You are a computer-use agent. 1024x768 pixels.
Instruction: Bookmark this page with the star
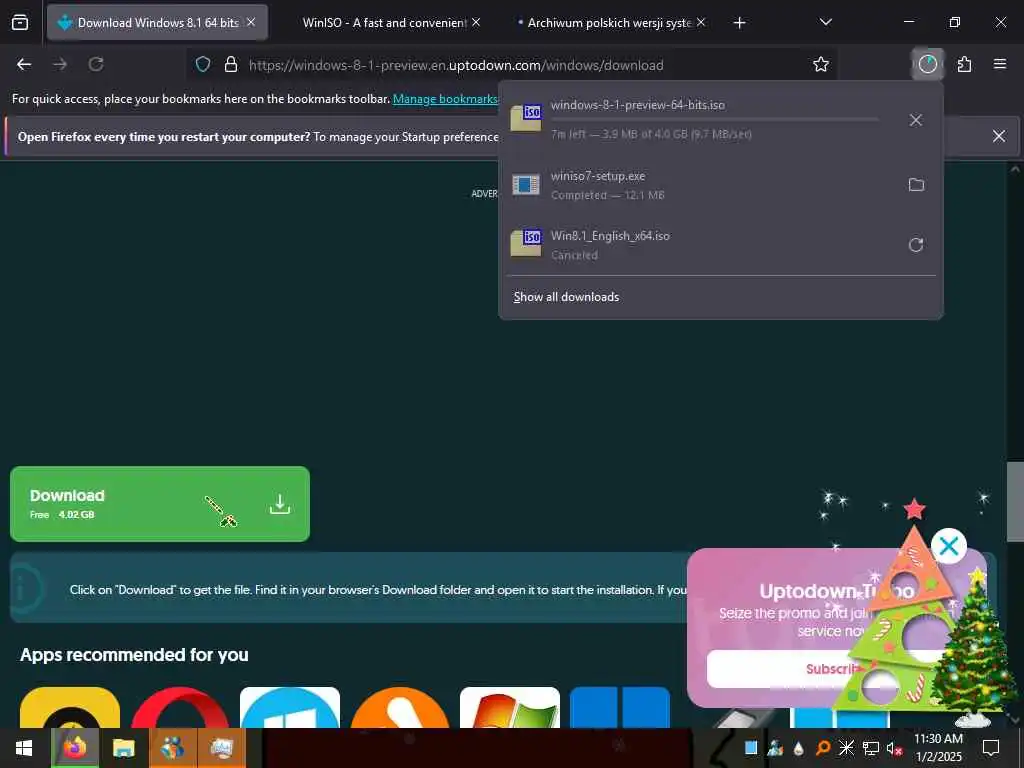pyautogui.click(x=821, y=64)
